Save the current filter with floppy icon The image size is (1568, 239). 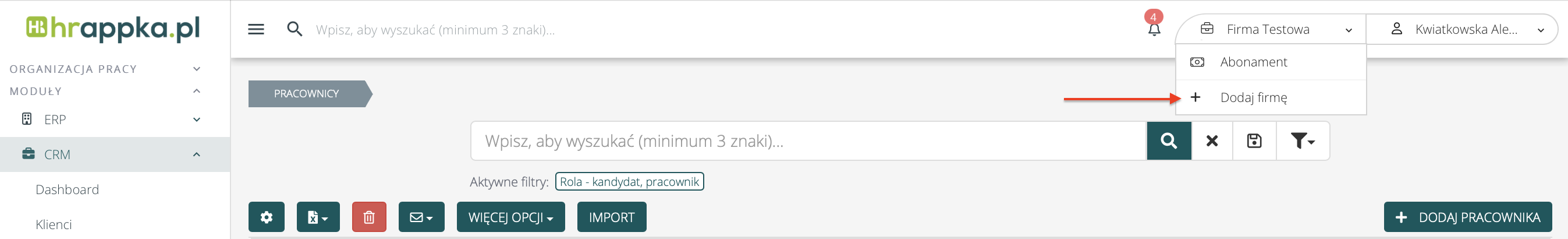1254,141
